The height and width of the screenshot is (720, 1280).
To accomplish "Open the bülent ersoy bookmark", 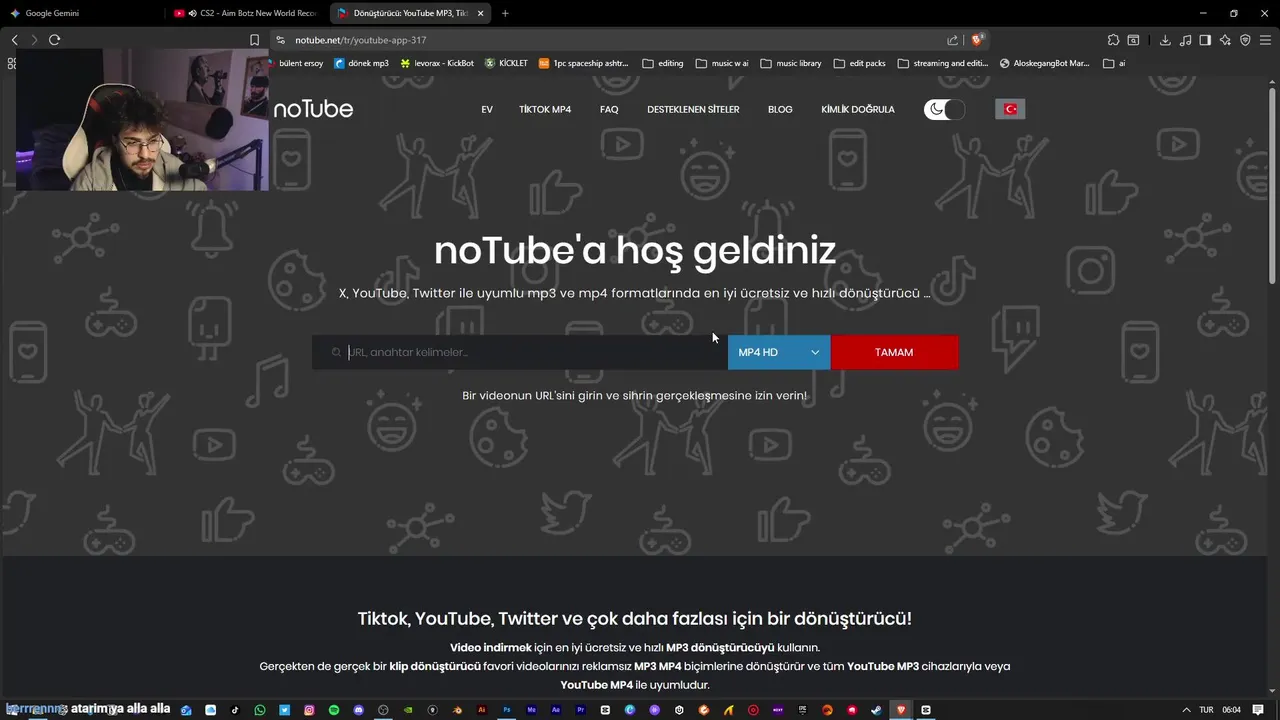I will (x=298, y=63).
